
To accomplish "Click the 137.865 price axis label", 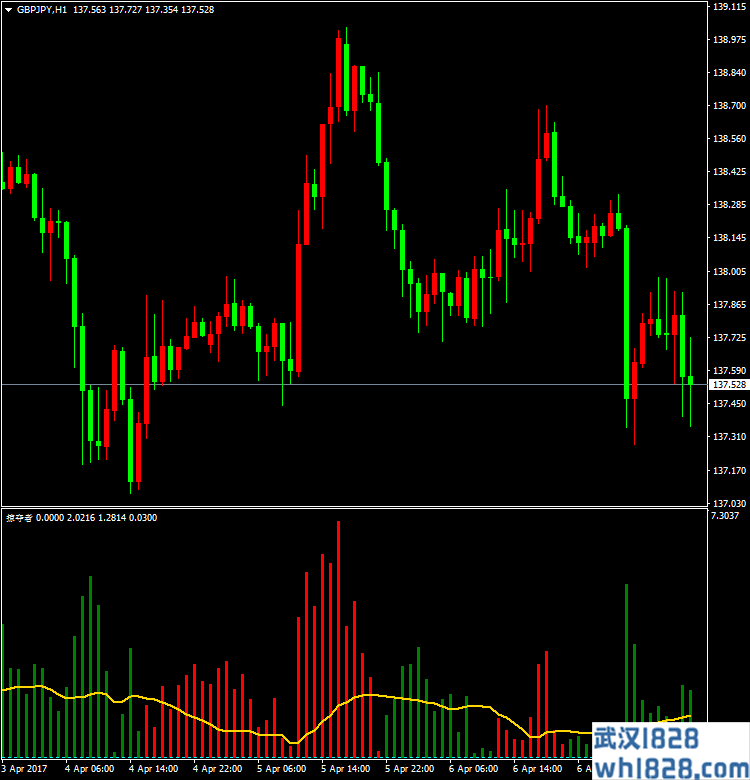I will 729,304.
